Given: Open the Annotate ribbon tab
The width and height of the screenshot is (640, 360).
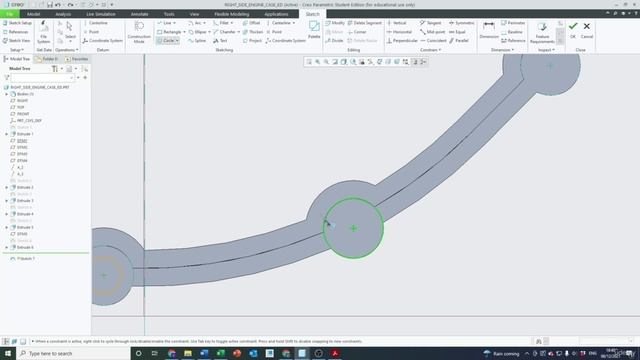Looking at the screenshot, I should click(140, 14).
